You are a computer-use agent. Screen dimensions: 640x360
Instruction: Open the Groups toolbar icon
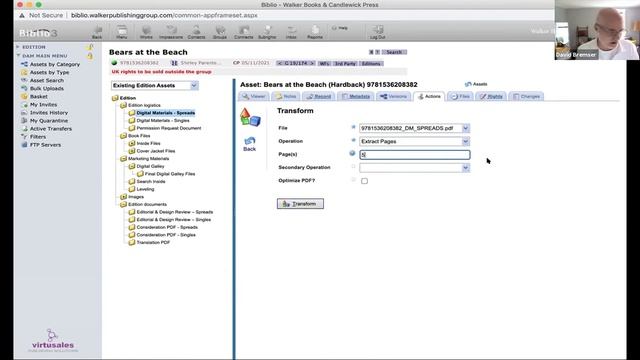[x=220, y=32]
